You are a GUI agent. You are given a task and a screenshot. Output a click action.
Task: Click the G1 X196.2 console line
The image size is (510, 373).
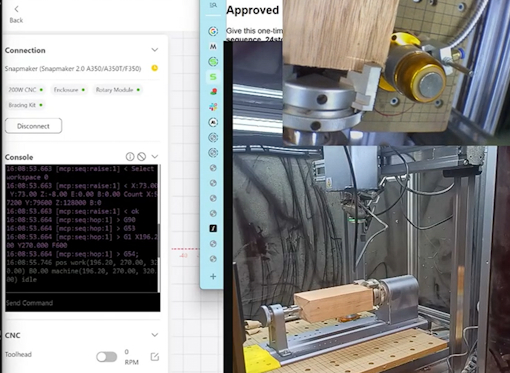coord(82,241)
